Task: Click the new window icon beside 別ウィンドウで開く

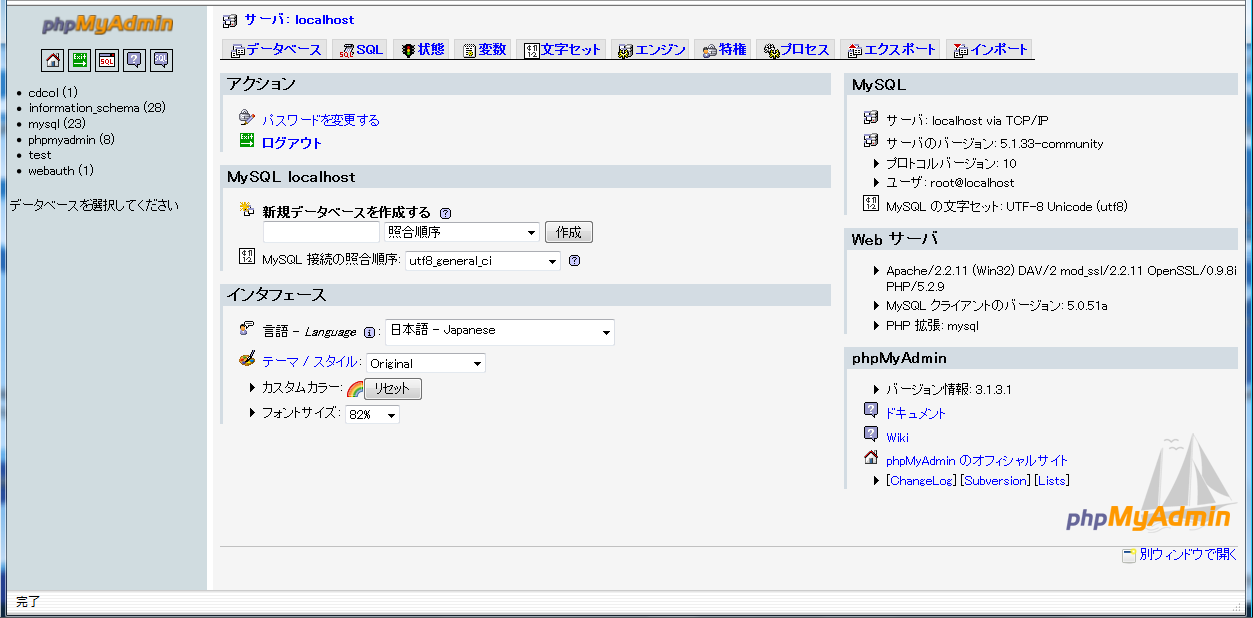Action: click(x=1129, y=555)
